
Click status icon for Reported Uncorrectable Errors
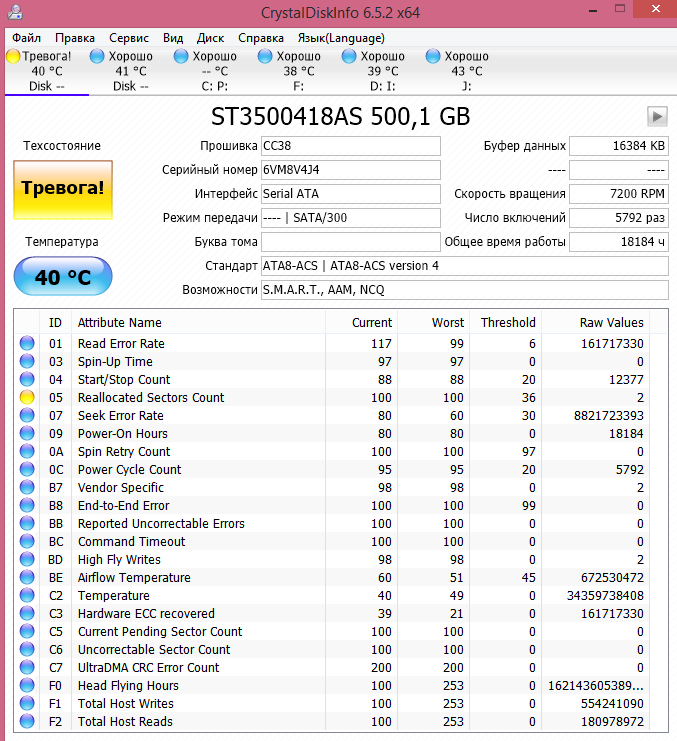(27, 523)
